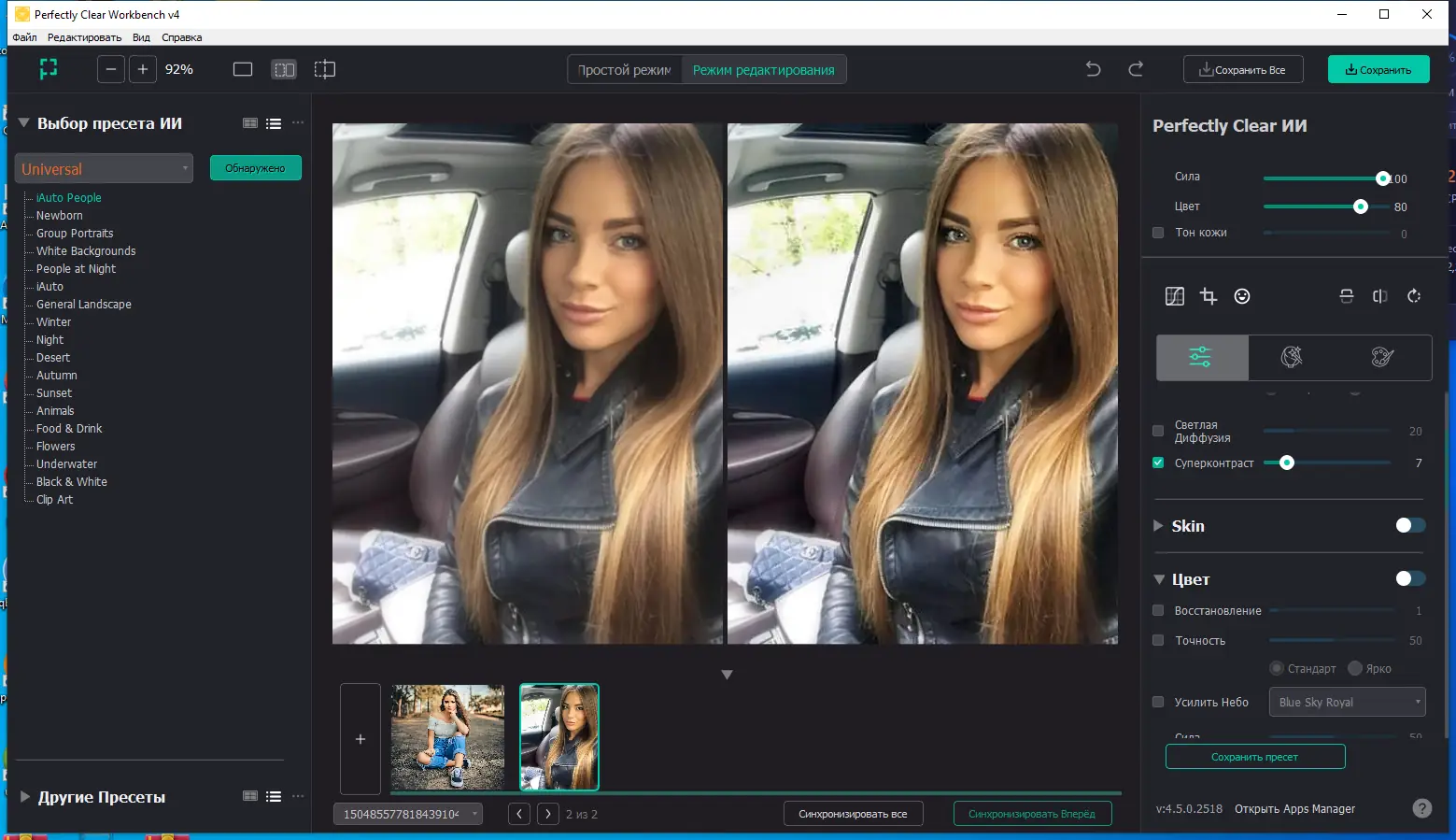Click the strip-with-line icon beside the split compare icon

point(1347,296)
